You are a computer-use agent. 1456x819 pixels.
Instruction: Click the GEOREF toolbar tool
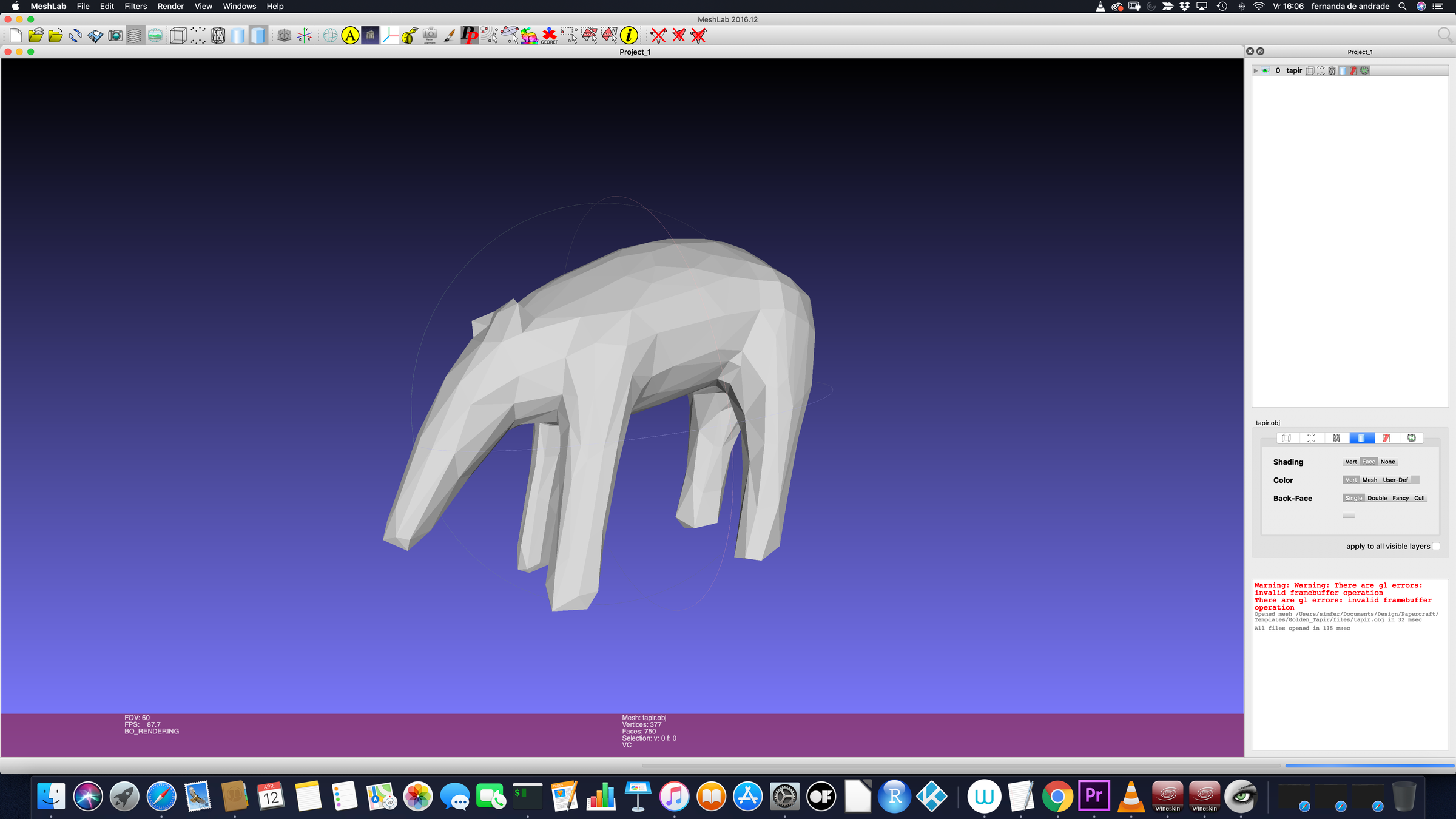point(549,35)
